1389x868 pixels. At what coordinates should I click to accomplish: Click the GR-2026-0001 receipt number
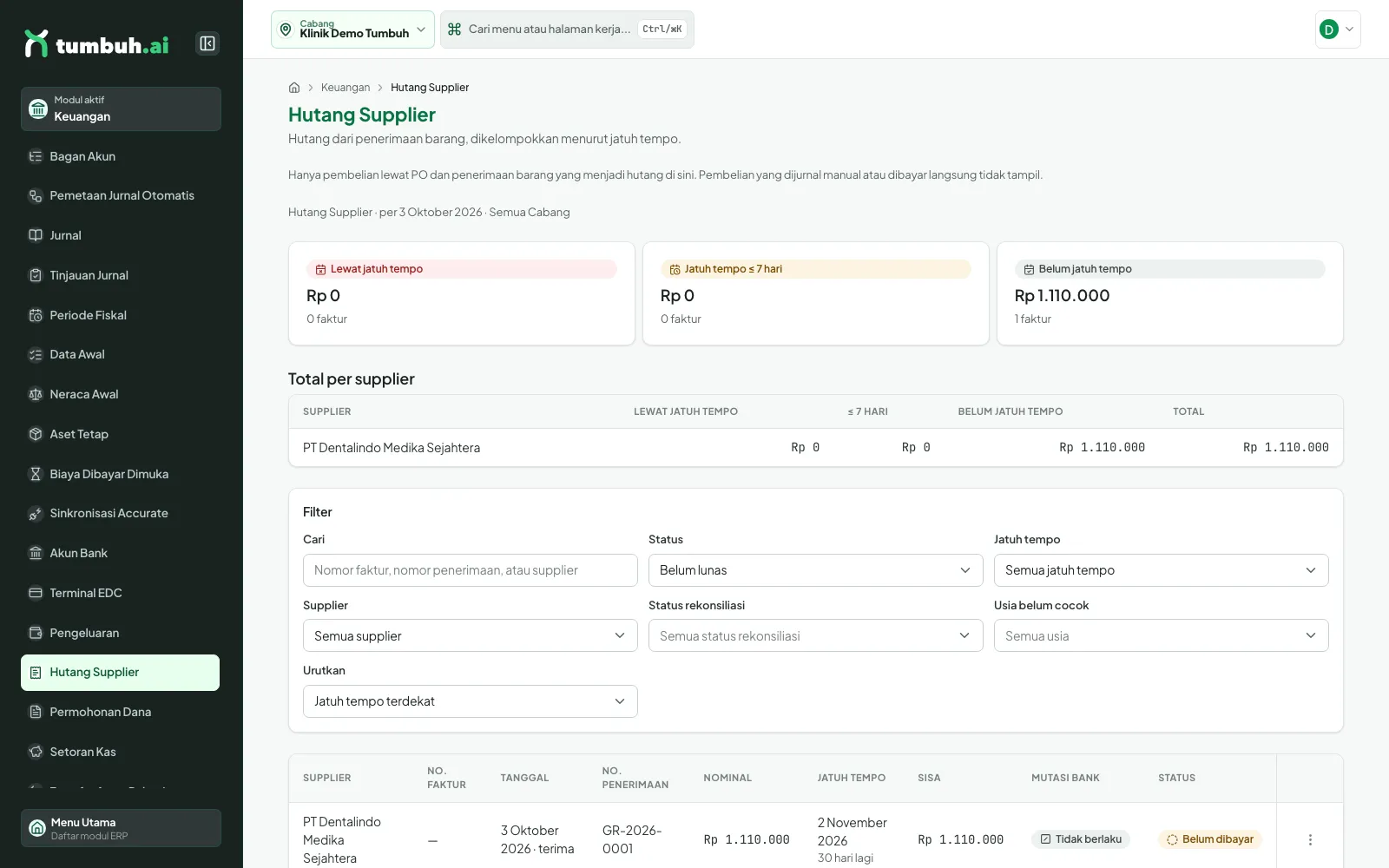coord(632,839)
